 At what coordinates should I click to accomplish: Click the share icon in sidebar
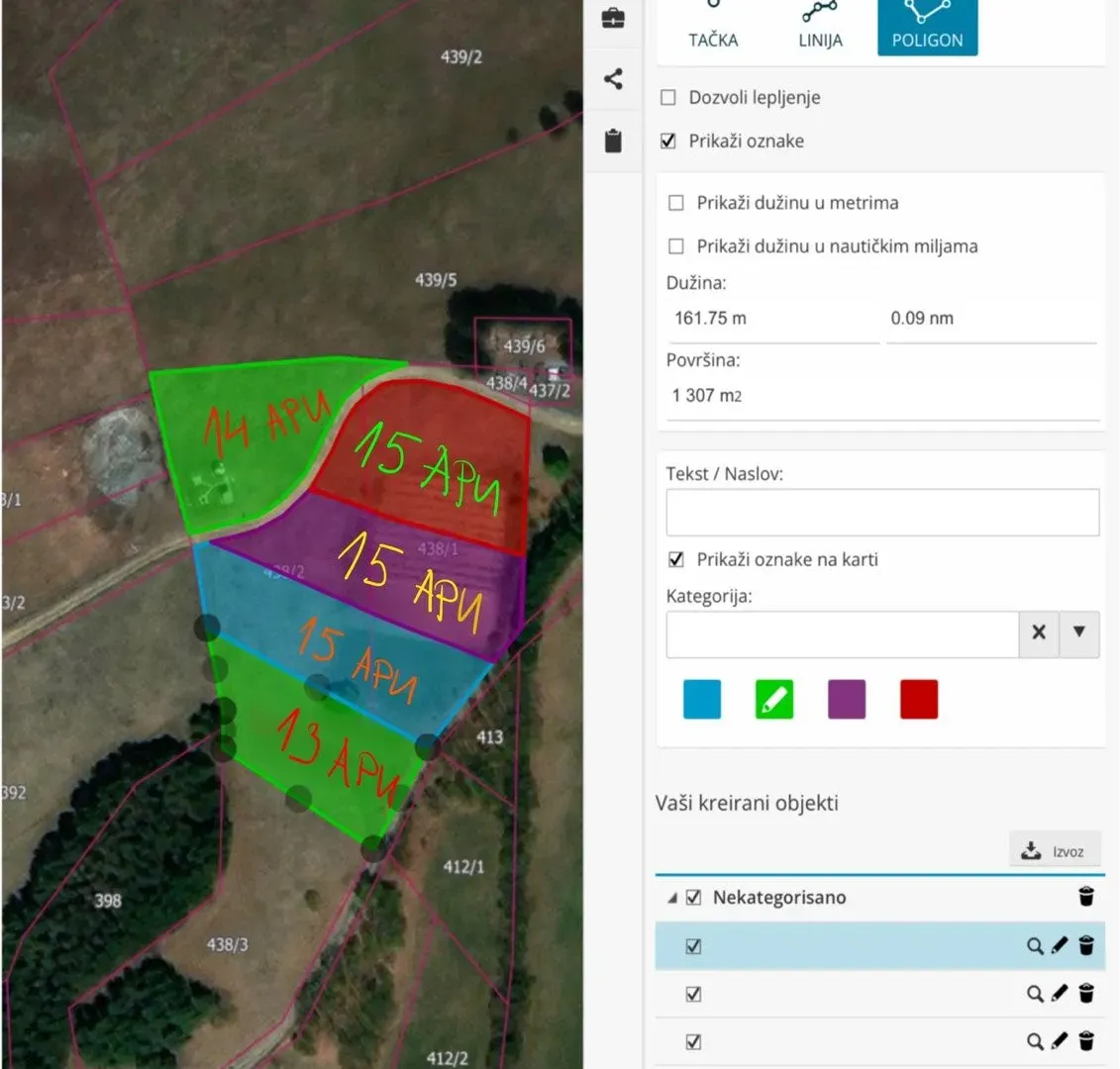click(613, 78)
